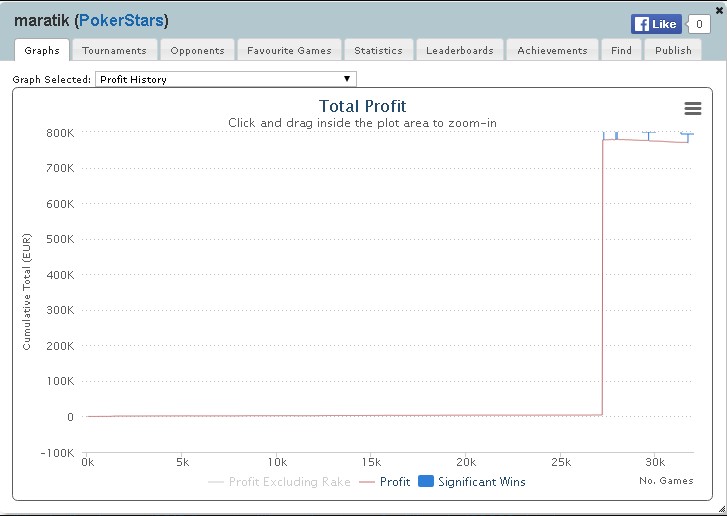Go to the Leaderboards tab
This screenshot has height=516, width=727.
459,50
